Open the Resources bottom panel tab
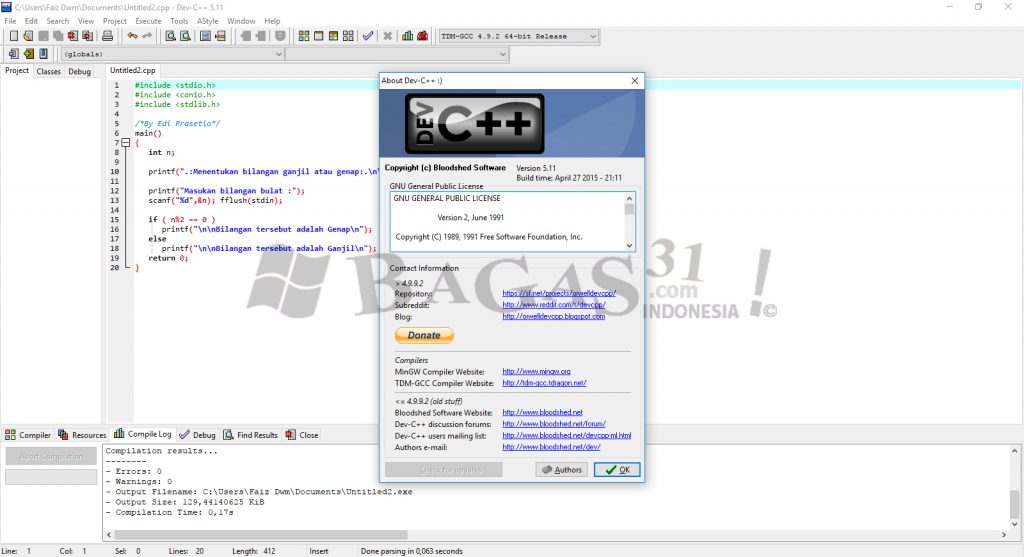 [82, 435]
